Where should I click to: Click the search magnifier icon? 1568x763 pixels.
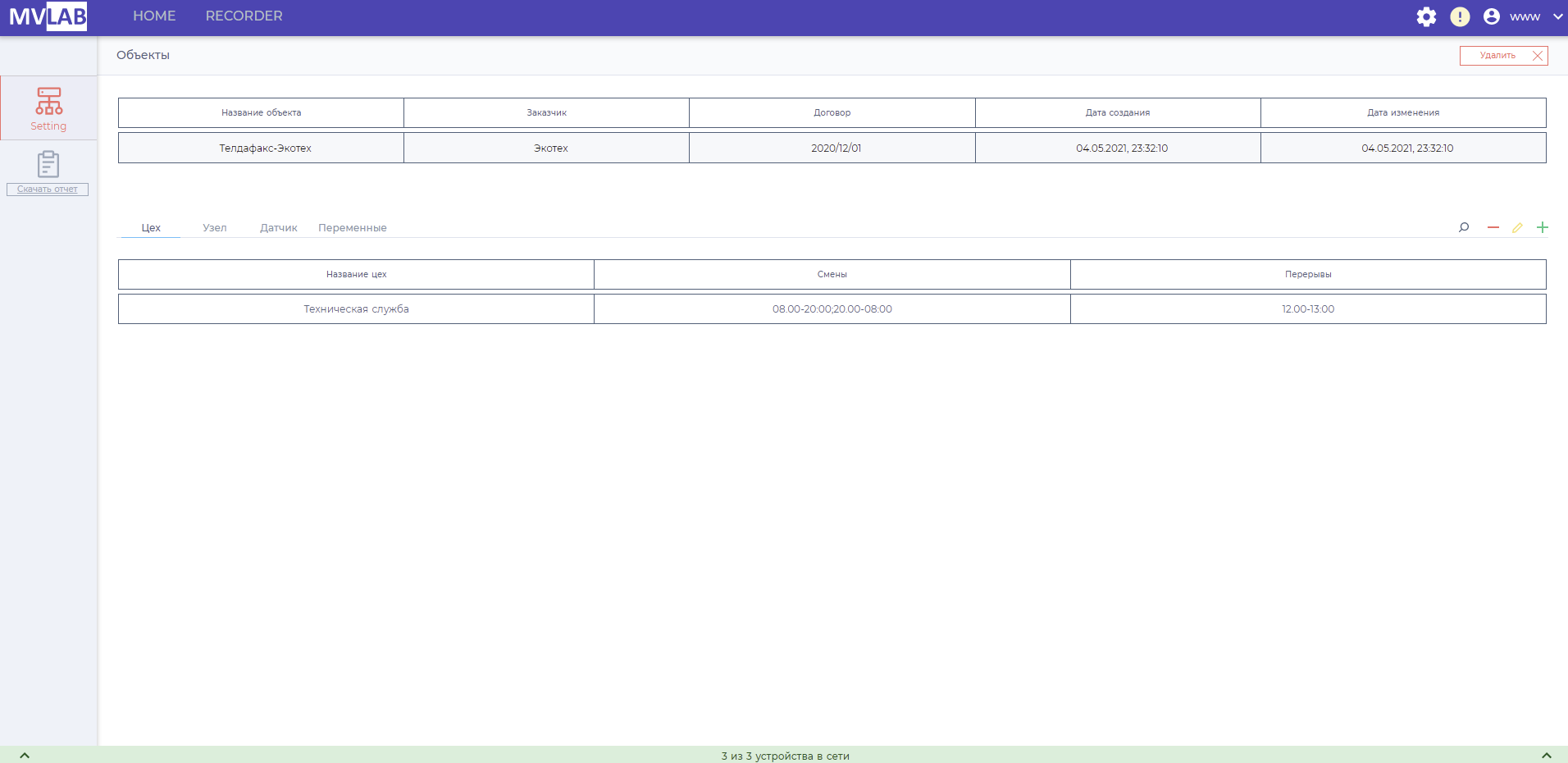[1464, 227]
